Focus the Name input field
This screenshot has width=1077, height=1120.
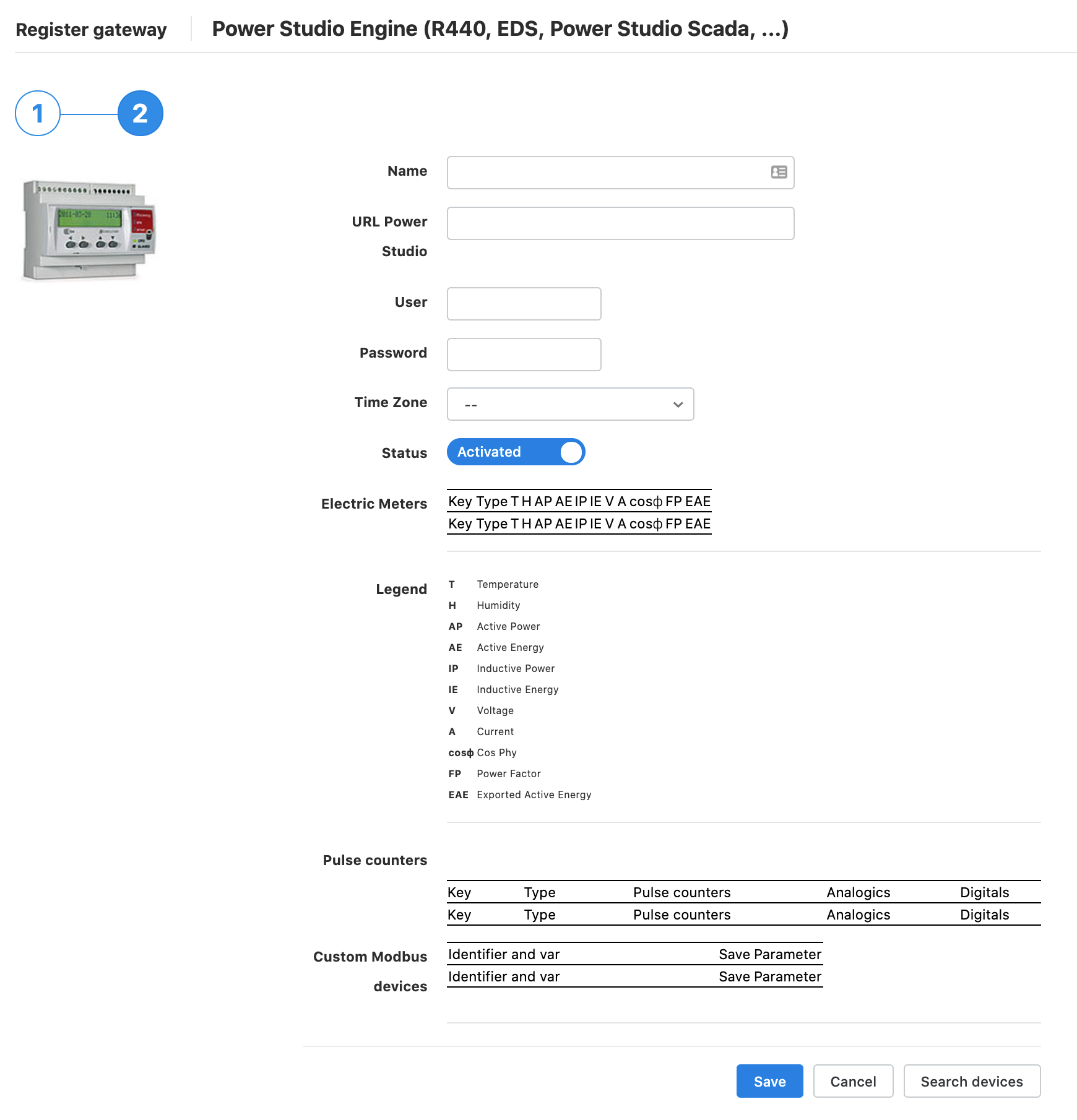coord(620,173)
